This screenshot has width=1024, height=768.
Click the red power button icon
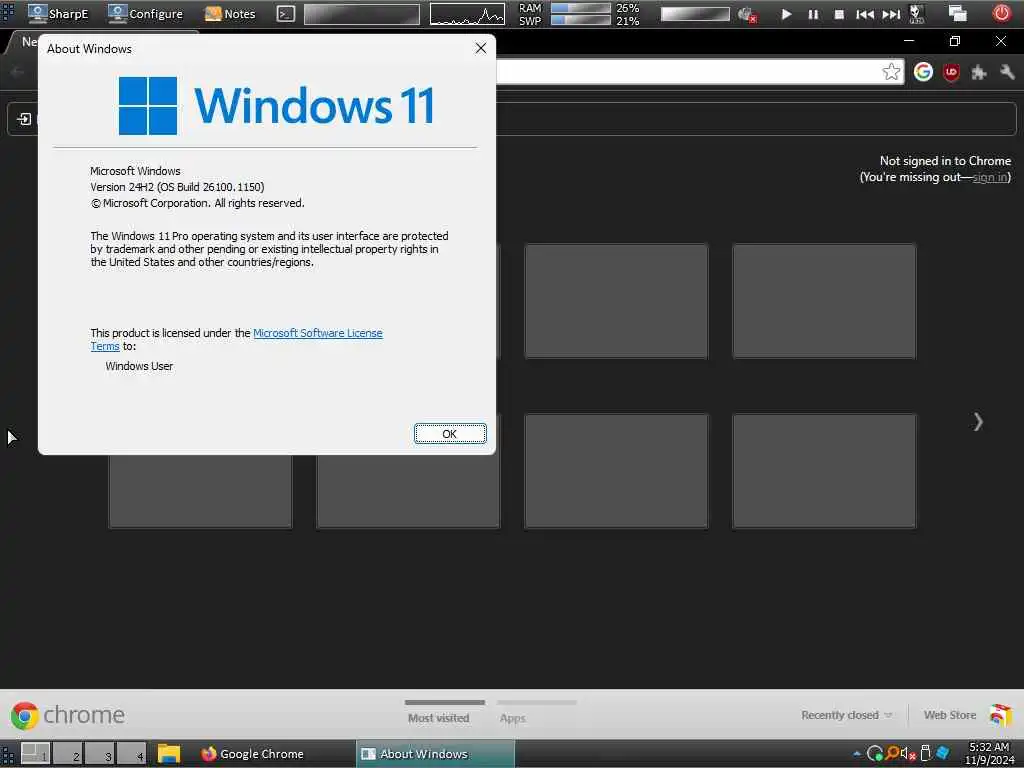1001,13
